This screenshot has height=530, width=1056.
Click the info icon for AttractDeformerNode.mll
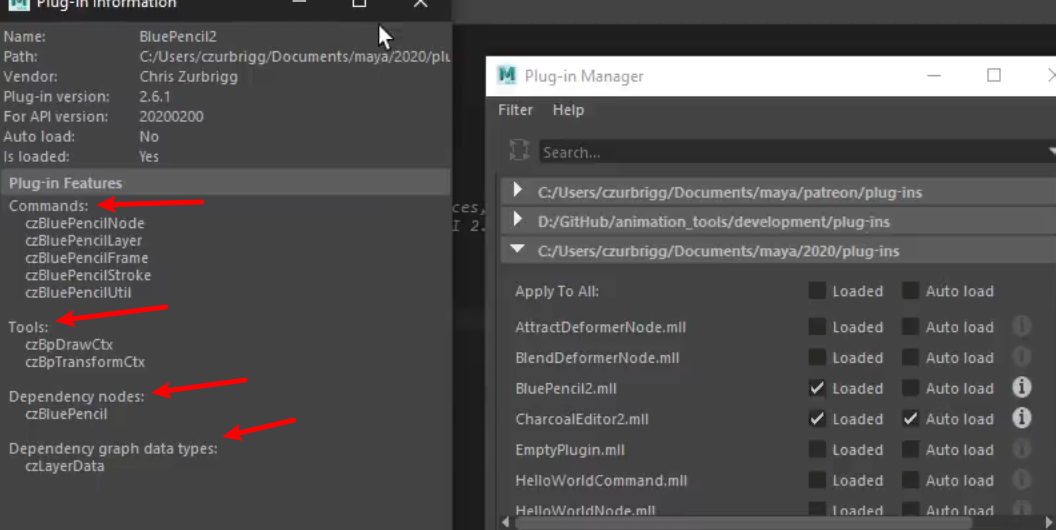click(x=1021, y=326)
